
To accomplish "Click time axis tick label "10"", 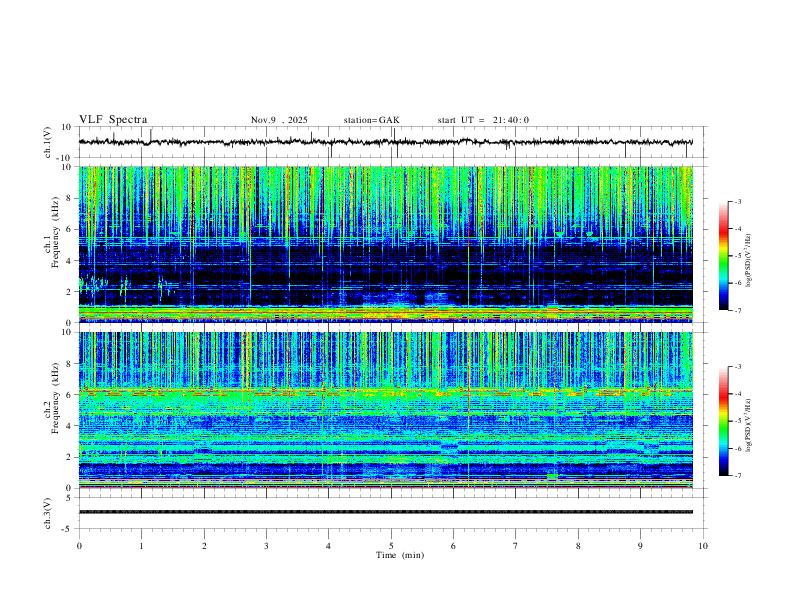I will click(x=703, y=546).
